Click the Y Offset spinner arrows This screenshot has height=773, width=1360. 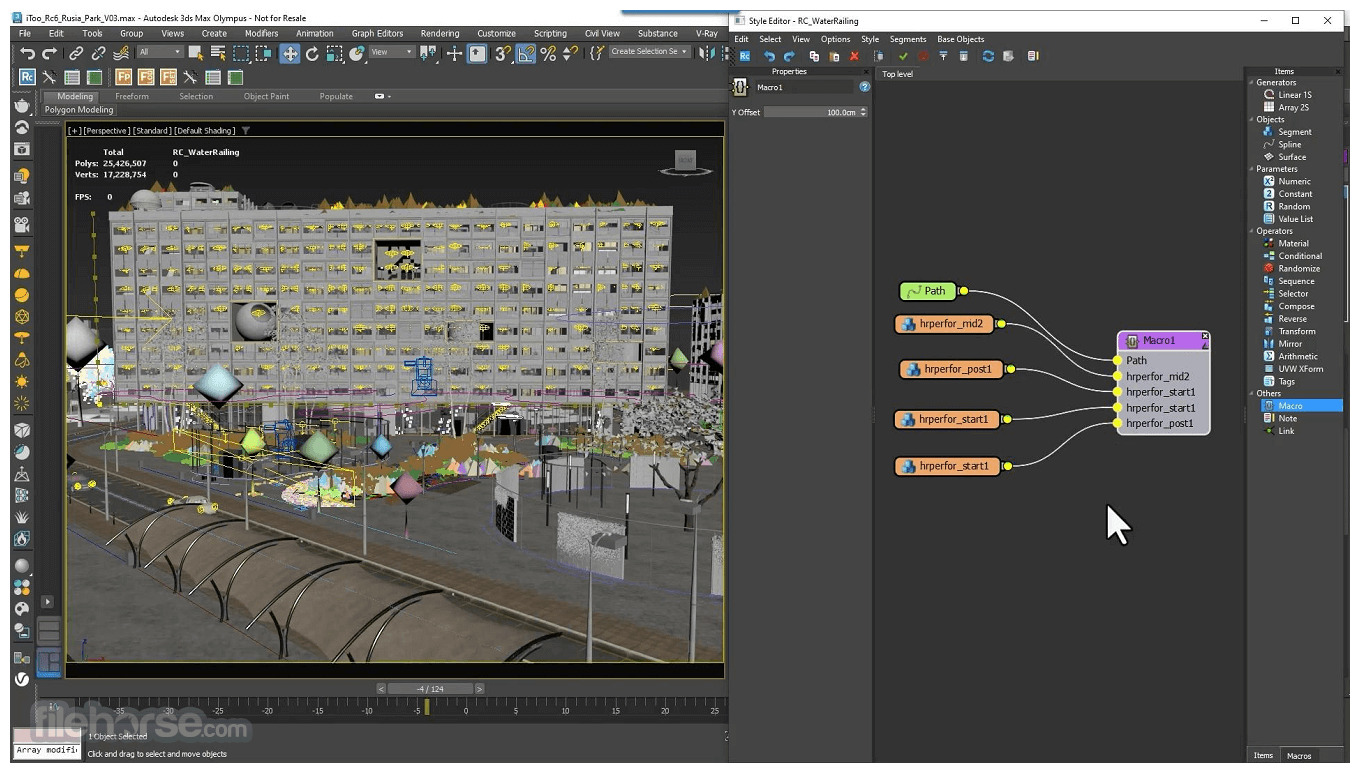click(863, 112)
